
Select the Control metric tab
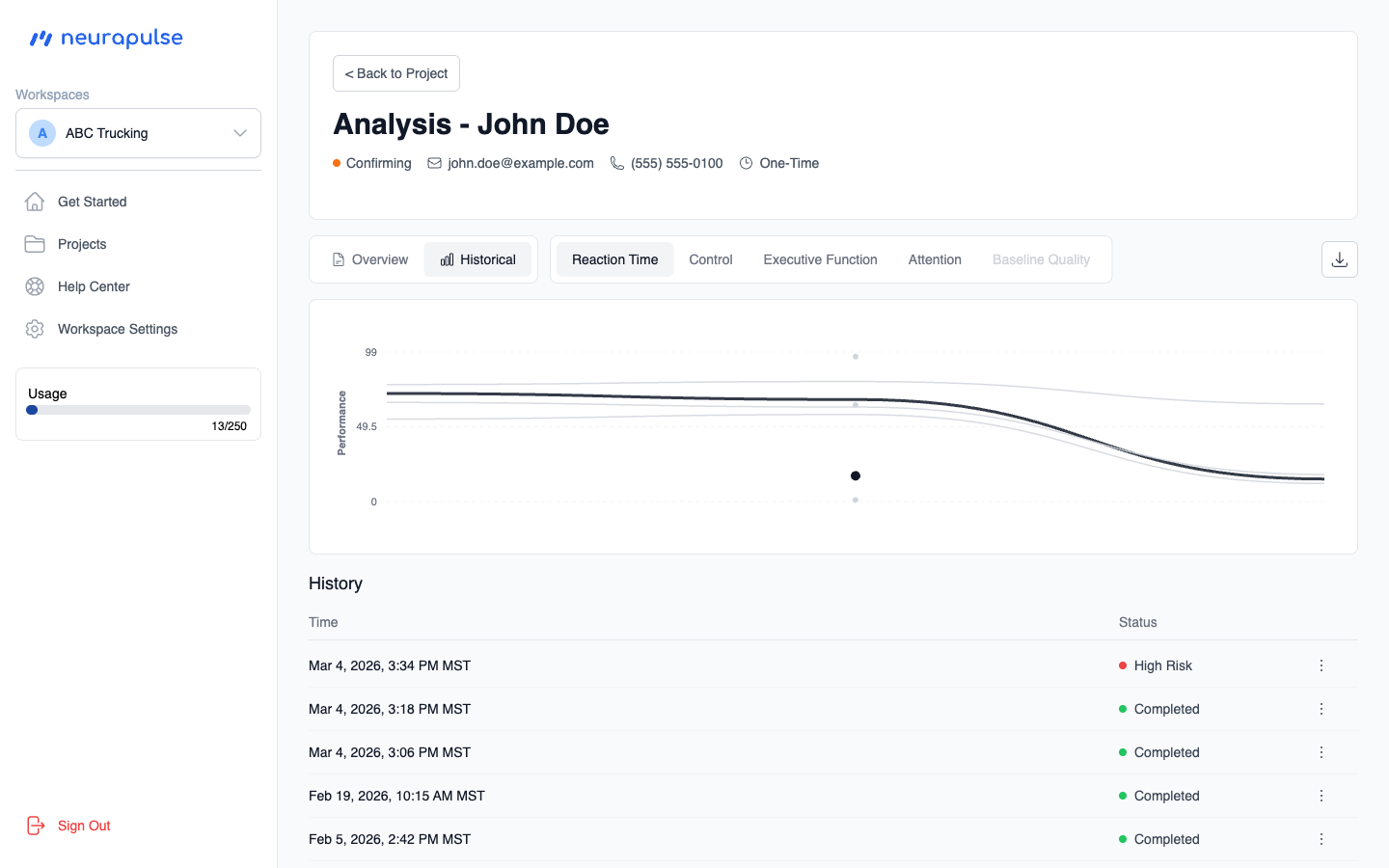pos(710,259)
